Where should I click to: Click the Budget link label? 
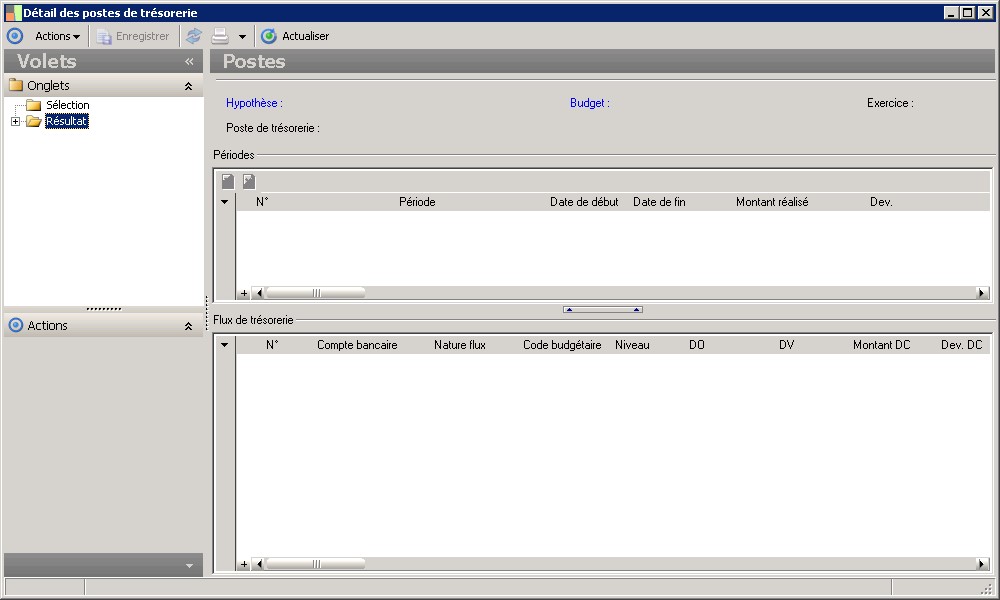(x=589, y=103)
